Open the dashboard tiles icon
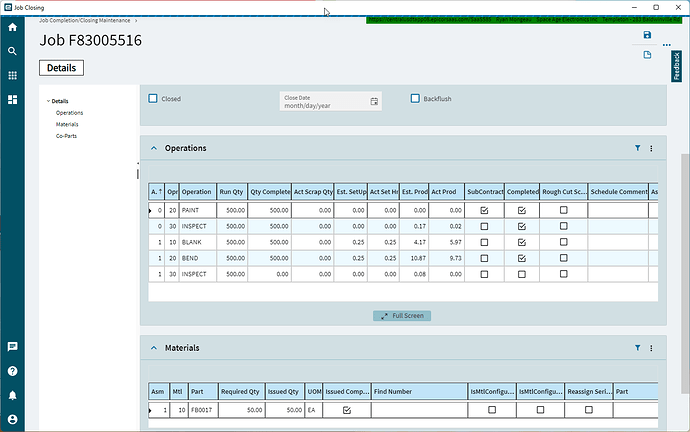This screenshot has width=690, height=432. tap(12, 100)
